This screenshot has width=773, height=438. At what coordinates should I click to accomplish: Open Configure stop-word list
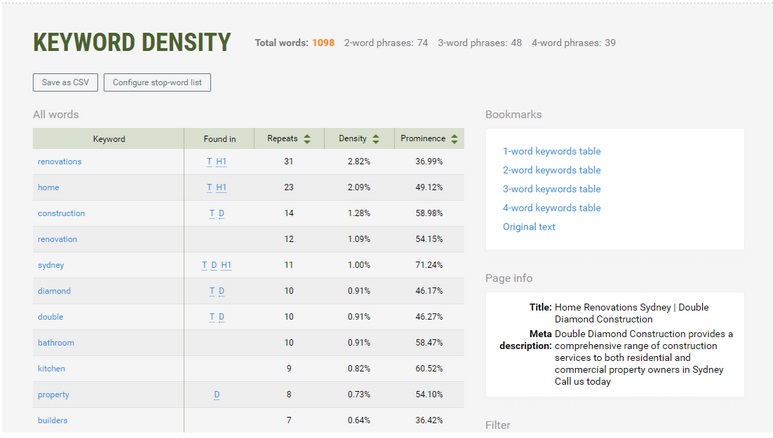pyautogui.click(x=157, y=82)
